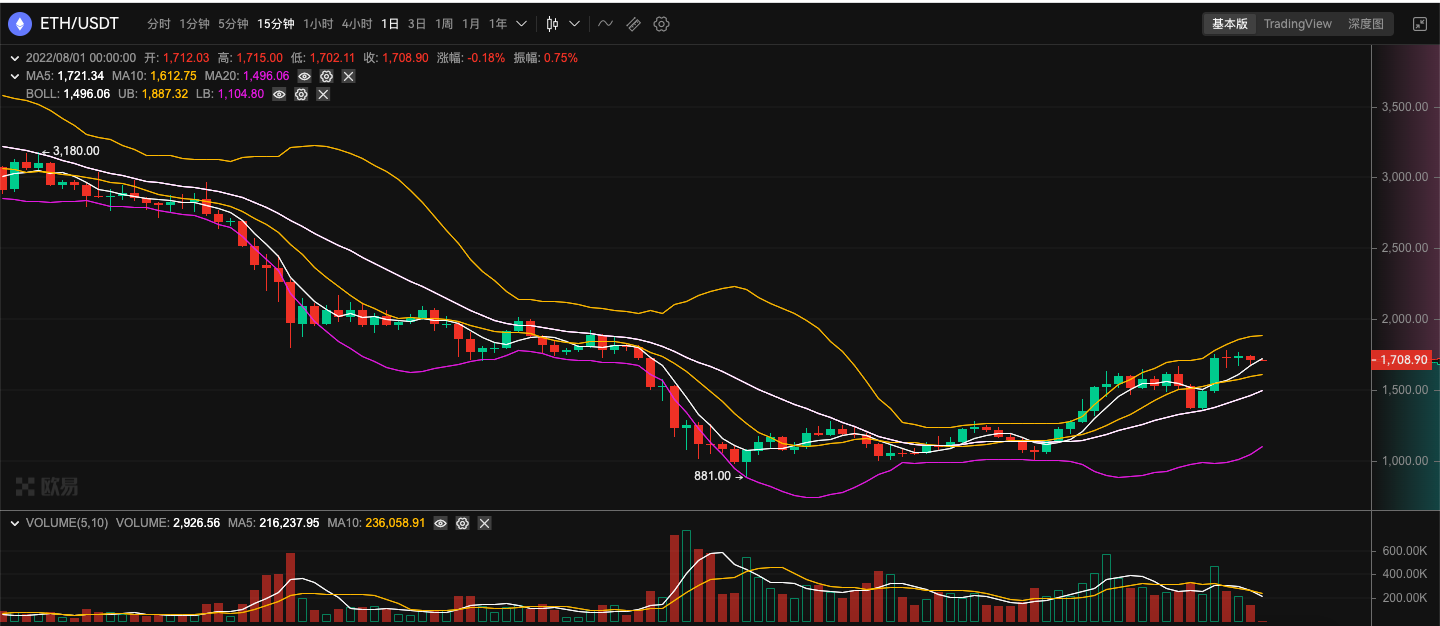Open chart style dropdown arrow beside candlestick icon
The width and height of the screenshot is (1440, 626).
click(x=574, y=24)
